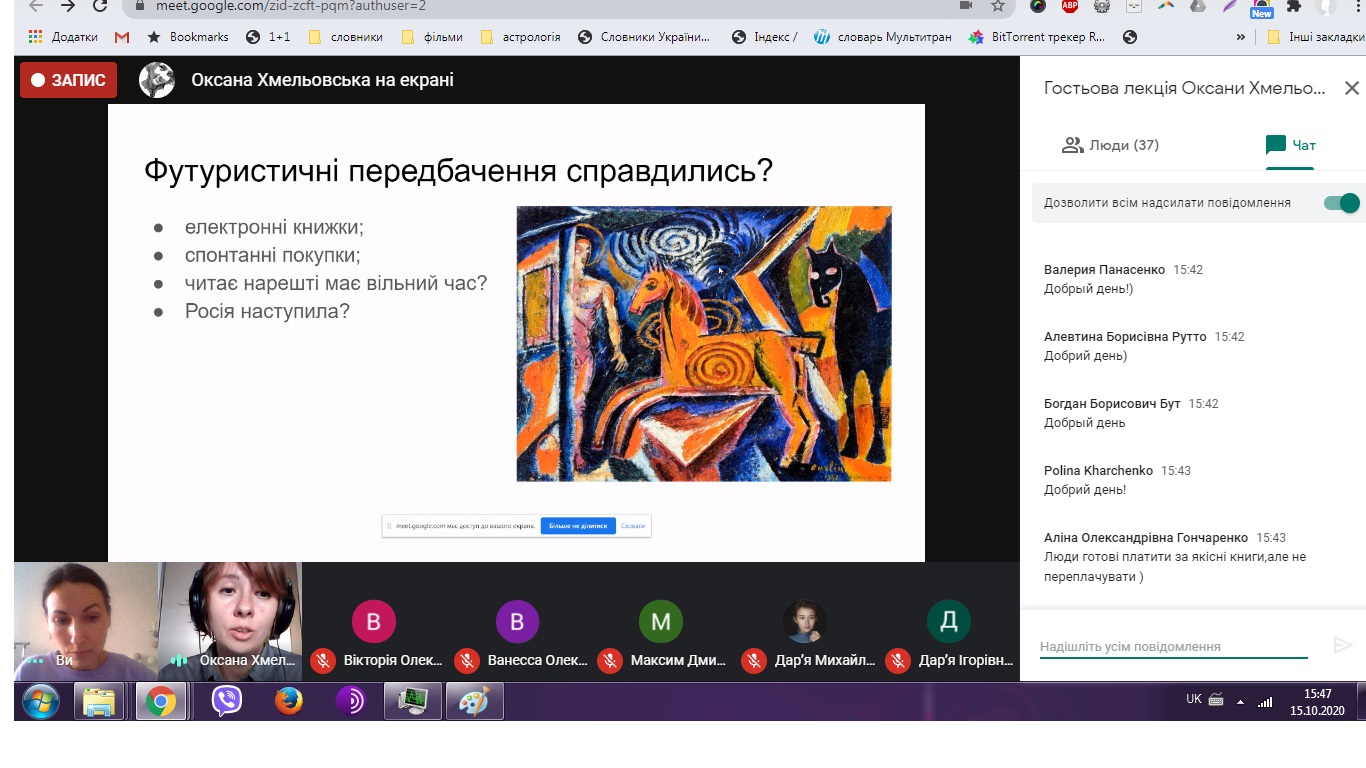Click Chrome's forward arrow button

coord(67,6)
